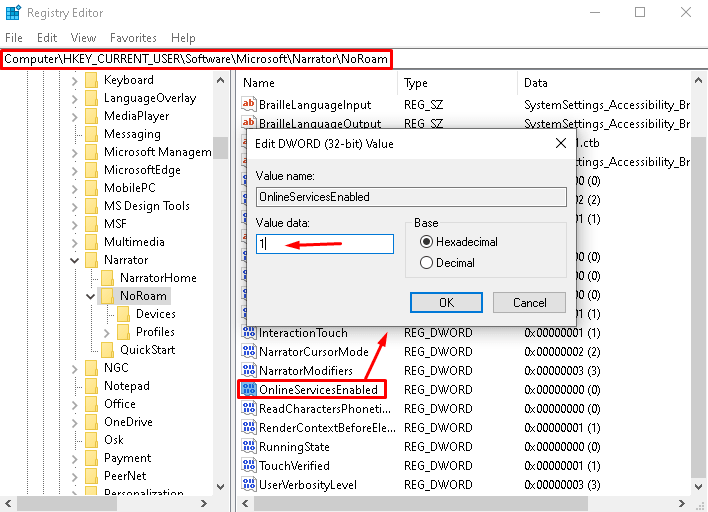Sort values by the Data column header
Image resolution: width=708 pixels, height=512 pixels.
pos(604,83)
